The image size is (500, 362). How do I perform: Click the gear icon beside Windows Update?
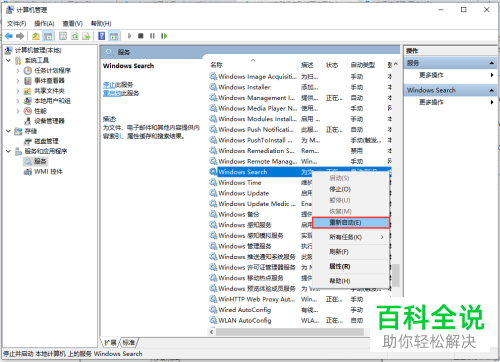point(213,193)
